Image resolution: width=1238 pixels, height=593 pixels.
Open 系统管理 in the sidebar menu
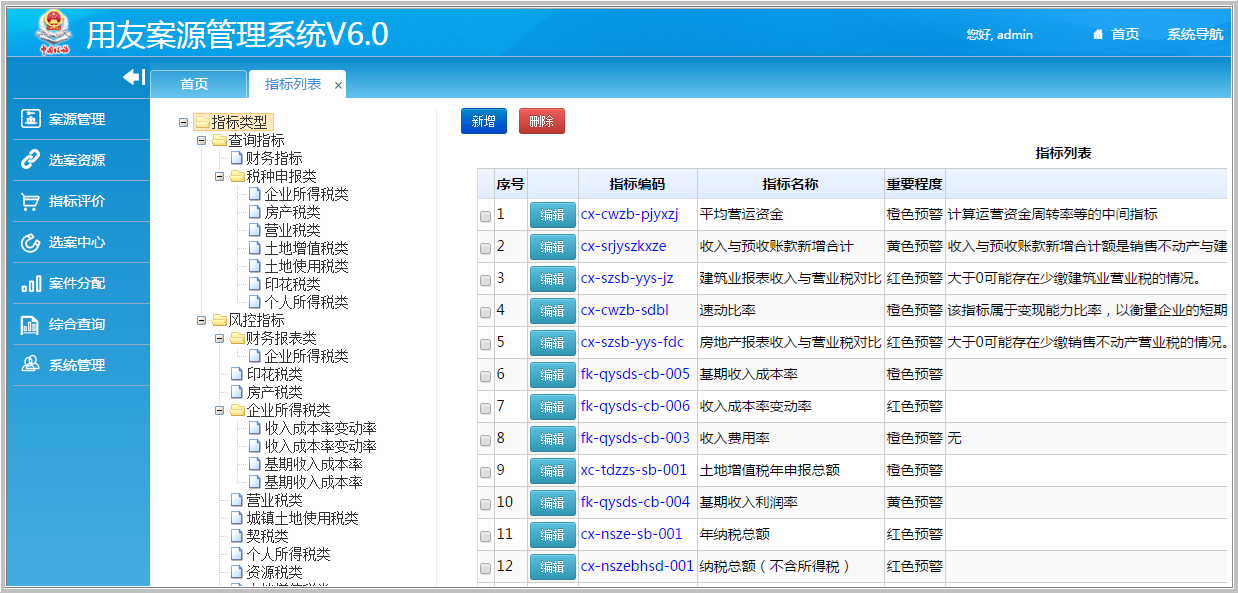tap(80, 365)
